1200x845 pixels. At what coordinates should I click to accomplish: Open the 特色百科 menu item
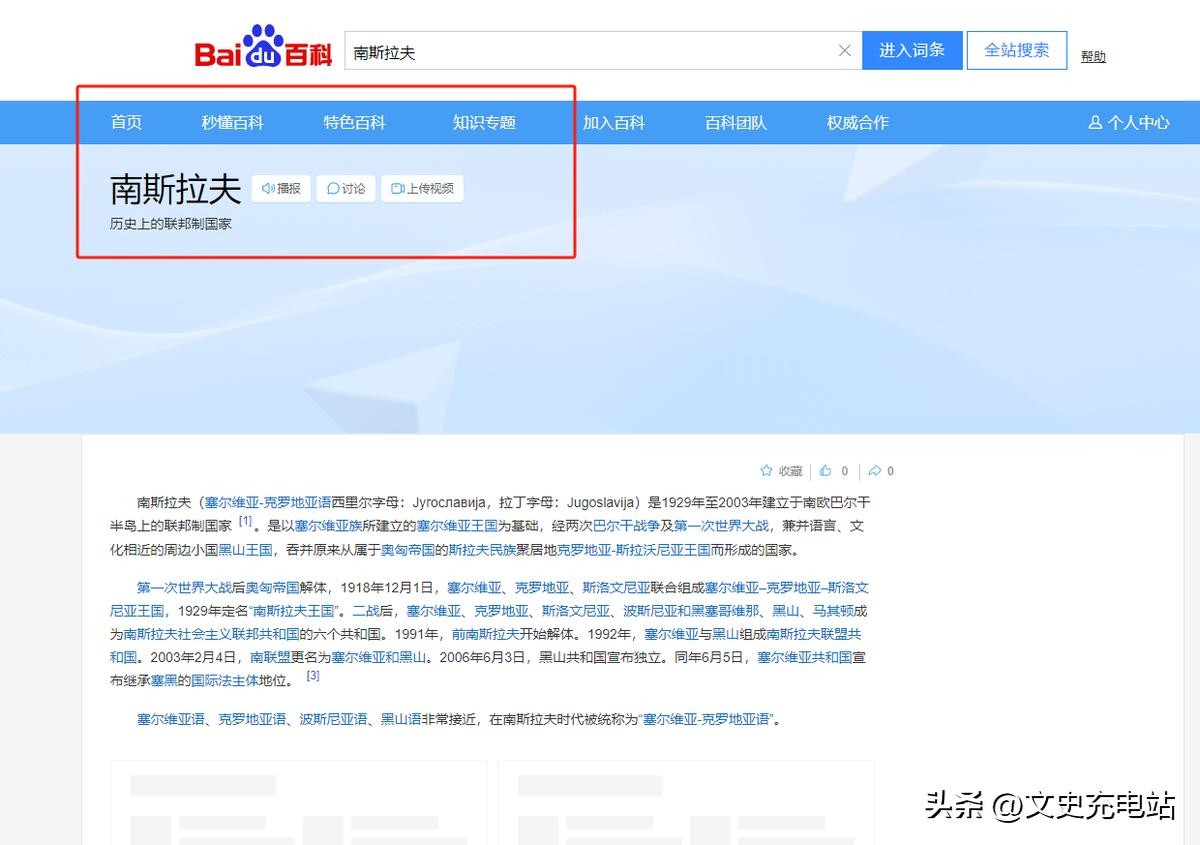(x=354, y=123)
